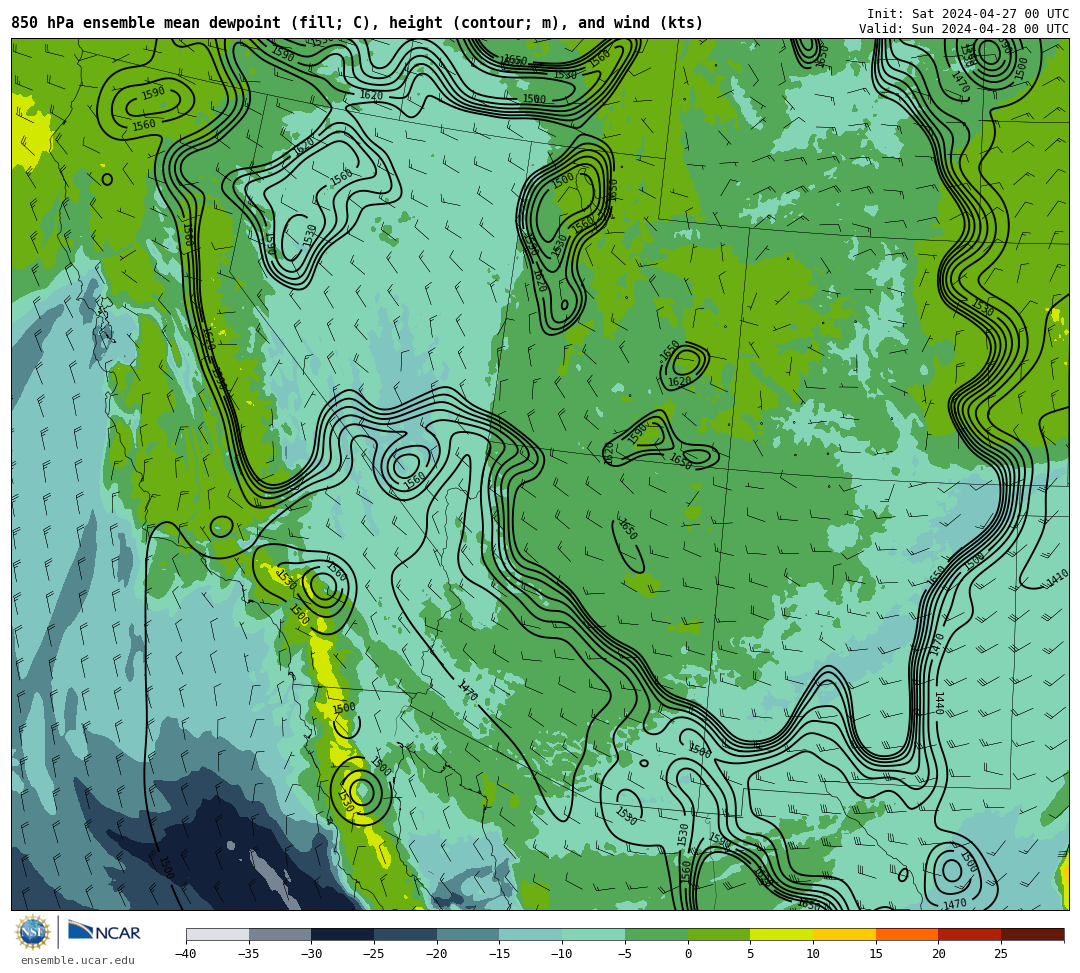1080x973 pixels.
Task: Click the light teal swatch (-15 to -10)
Action: coord(531,934)
